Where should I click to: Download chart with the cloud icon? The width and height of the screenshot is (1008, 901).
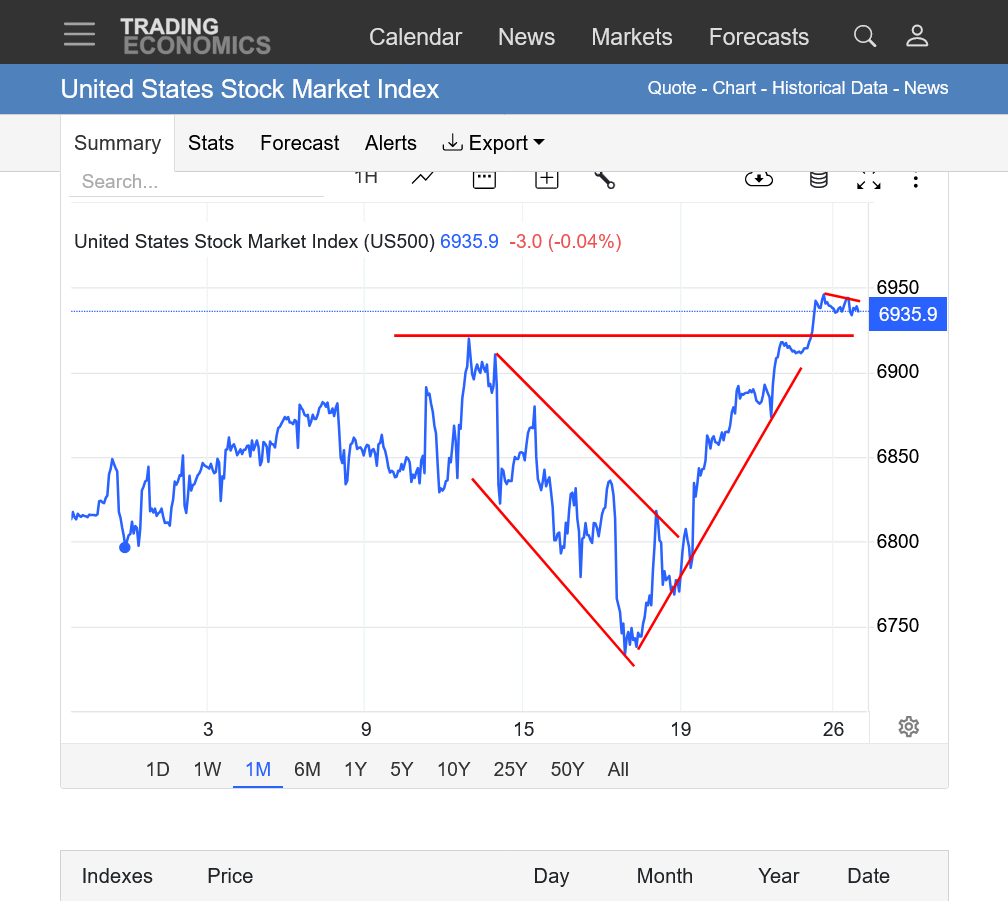click(x=759, y=179)
